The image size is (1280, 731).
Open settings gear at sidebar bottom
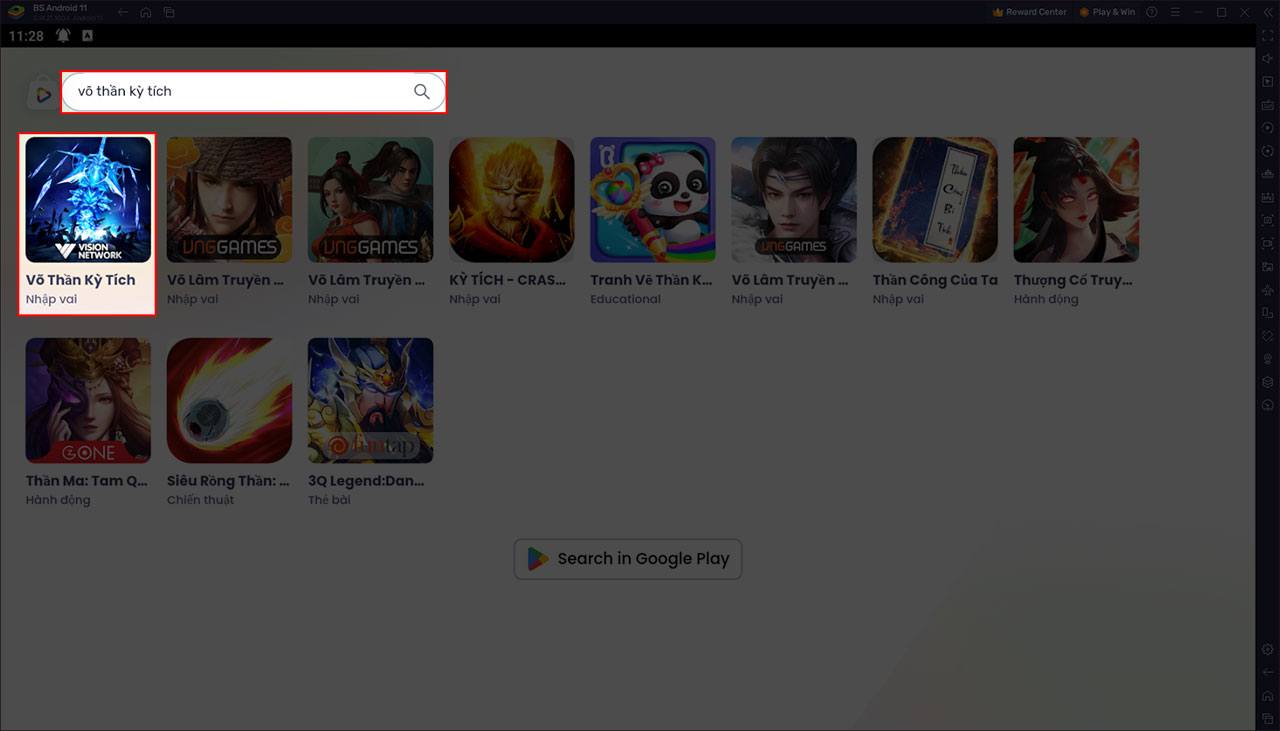point(1267,649)
